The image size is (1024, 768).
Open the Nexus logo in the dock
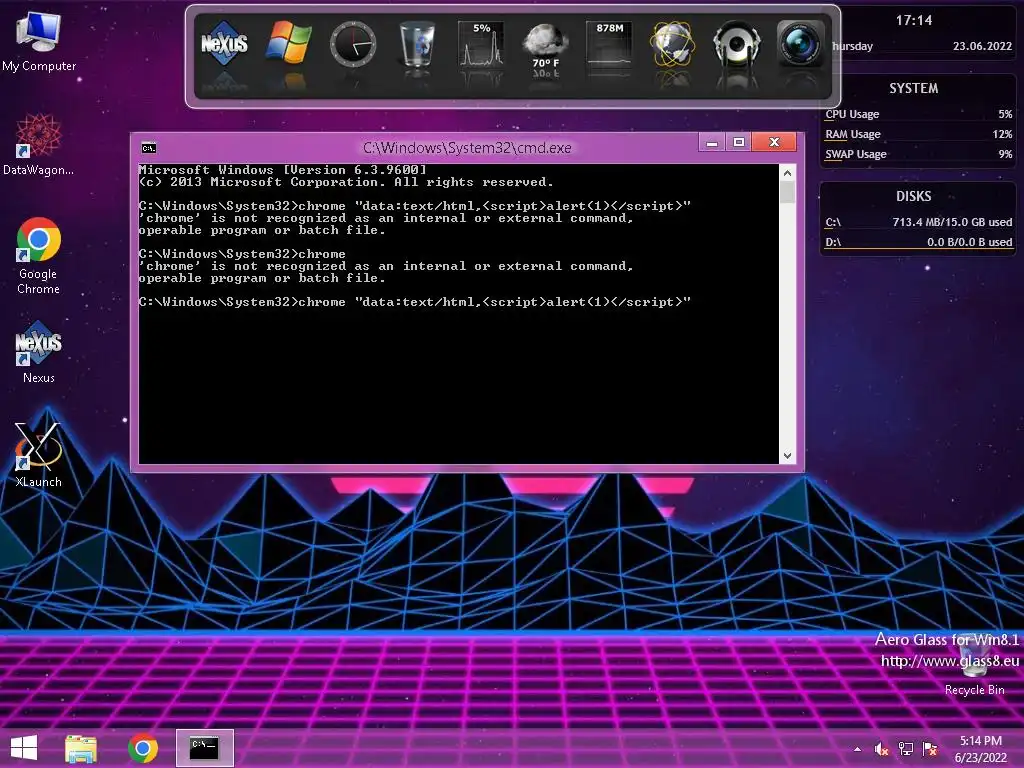pos(224,43)
